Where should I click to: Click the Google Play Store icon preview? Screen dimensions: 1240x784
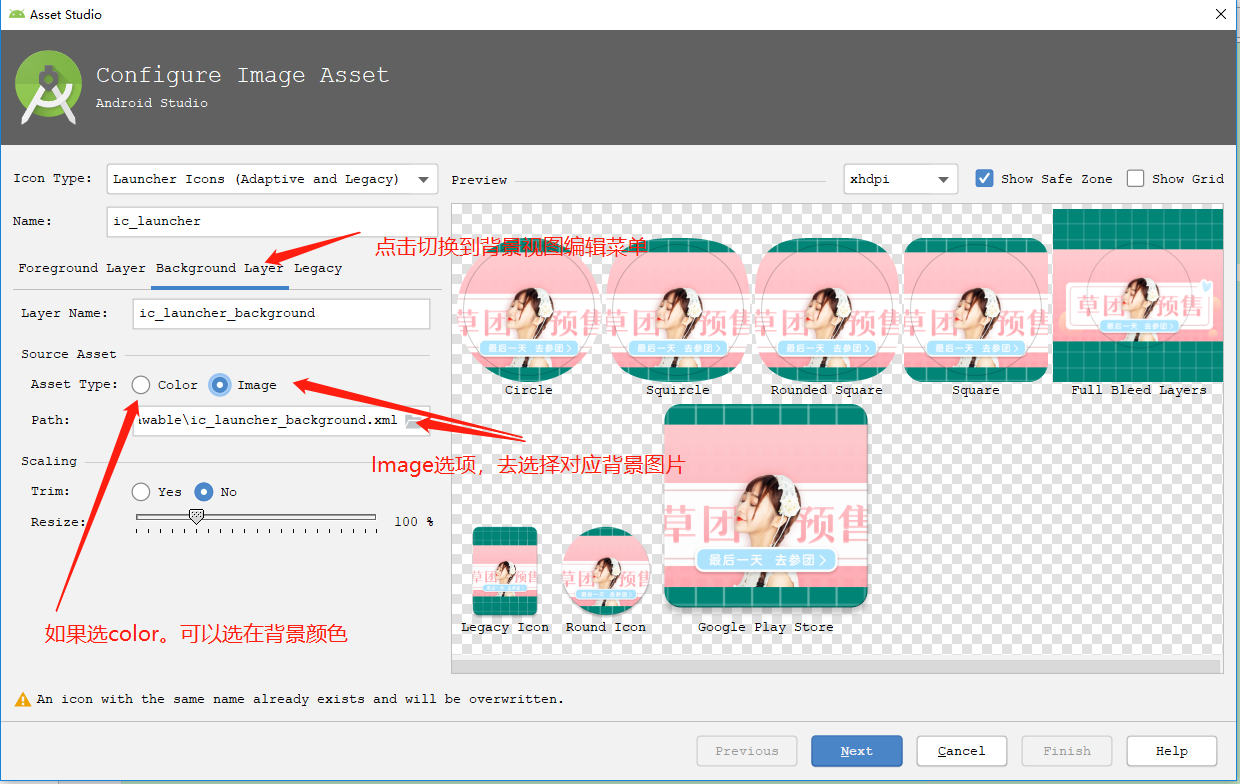coord(765,505)
